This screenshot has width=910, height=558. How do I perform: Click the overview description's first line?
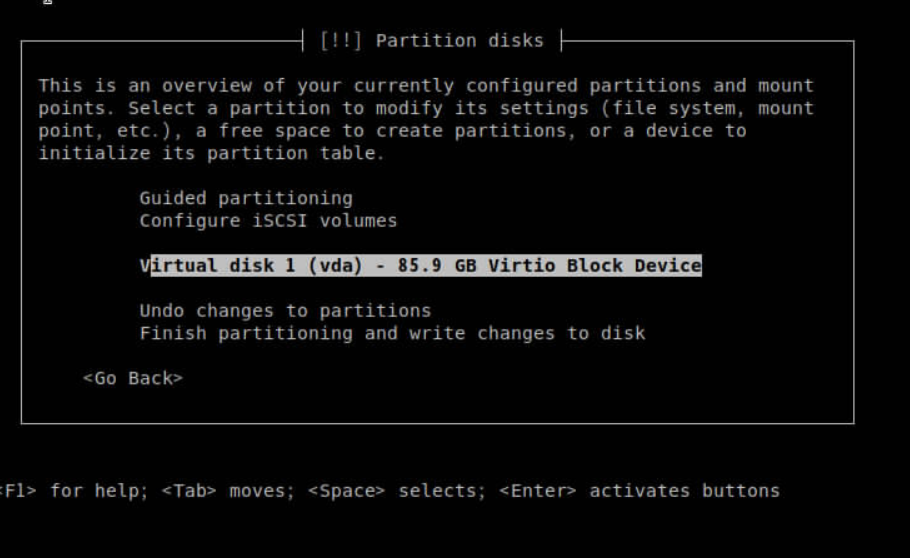click(x=426, y=86)
